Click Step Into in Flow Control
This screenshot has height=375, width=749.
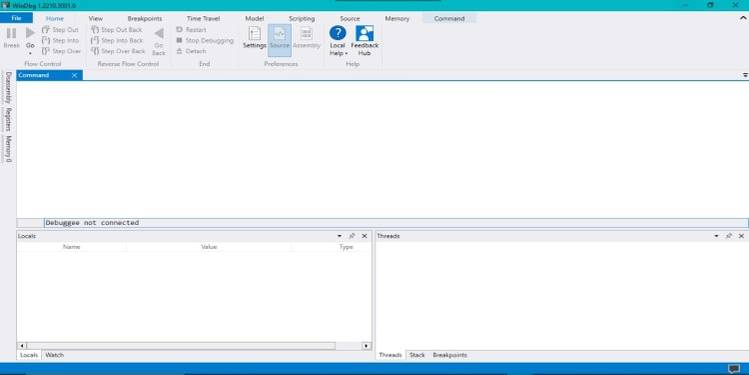pyautogui.click(x=60, y=41)
